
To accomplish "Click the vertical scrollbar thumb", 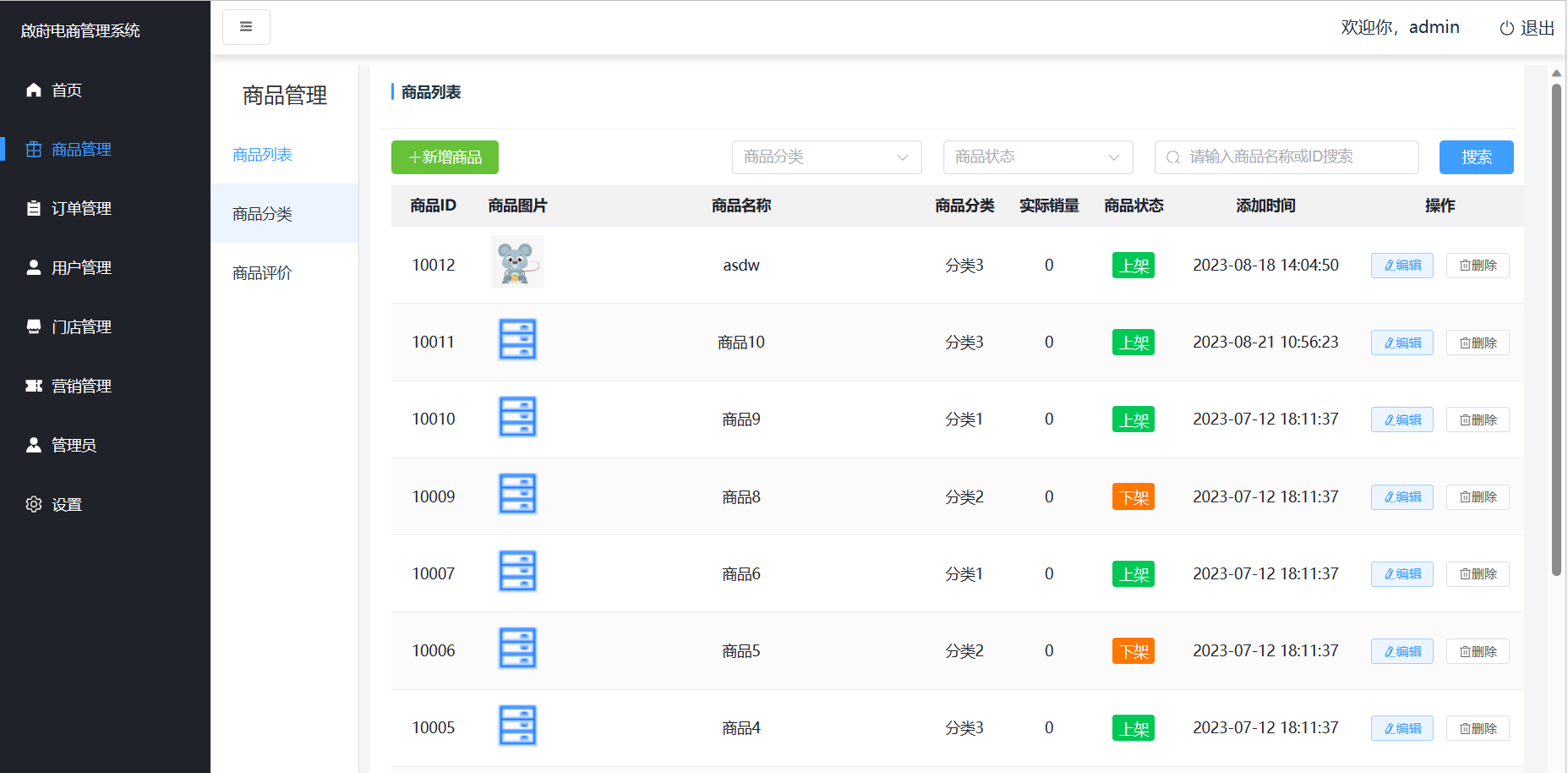I will click(x=1556, y=330).
